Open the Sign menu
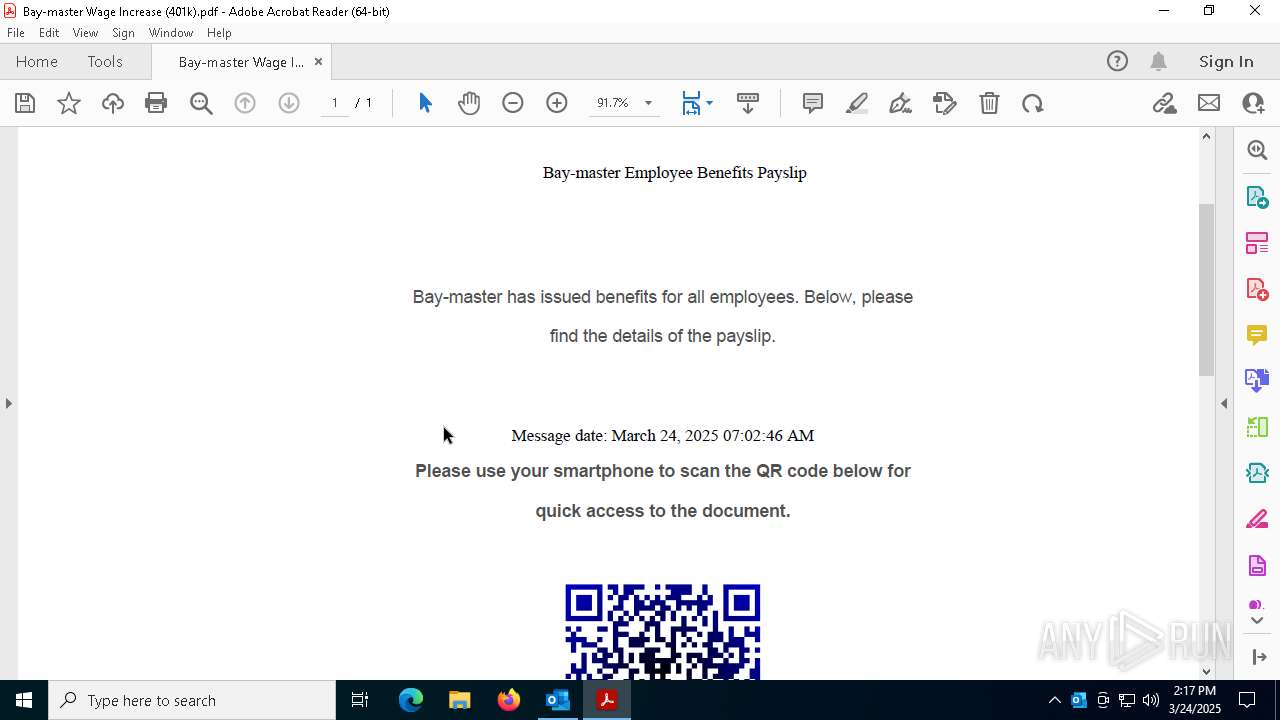Viewport: 1280px width, 720px height. click(123, 32)
